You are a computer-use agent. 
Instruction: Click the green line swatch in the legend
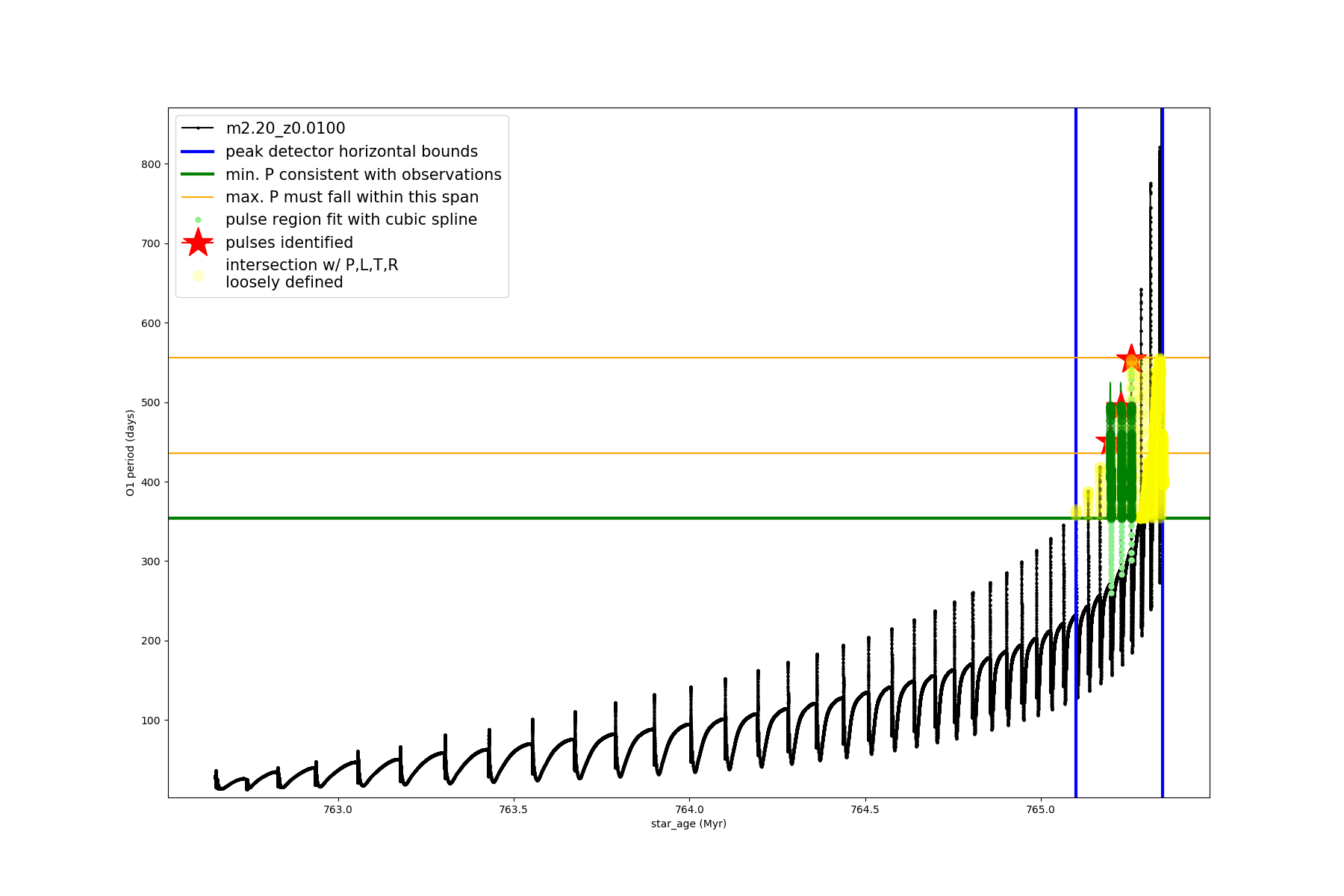(x=198, y=175)
